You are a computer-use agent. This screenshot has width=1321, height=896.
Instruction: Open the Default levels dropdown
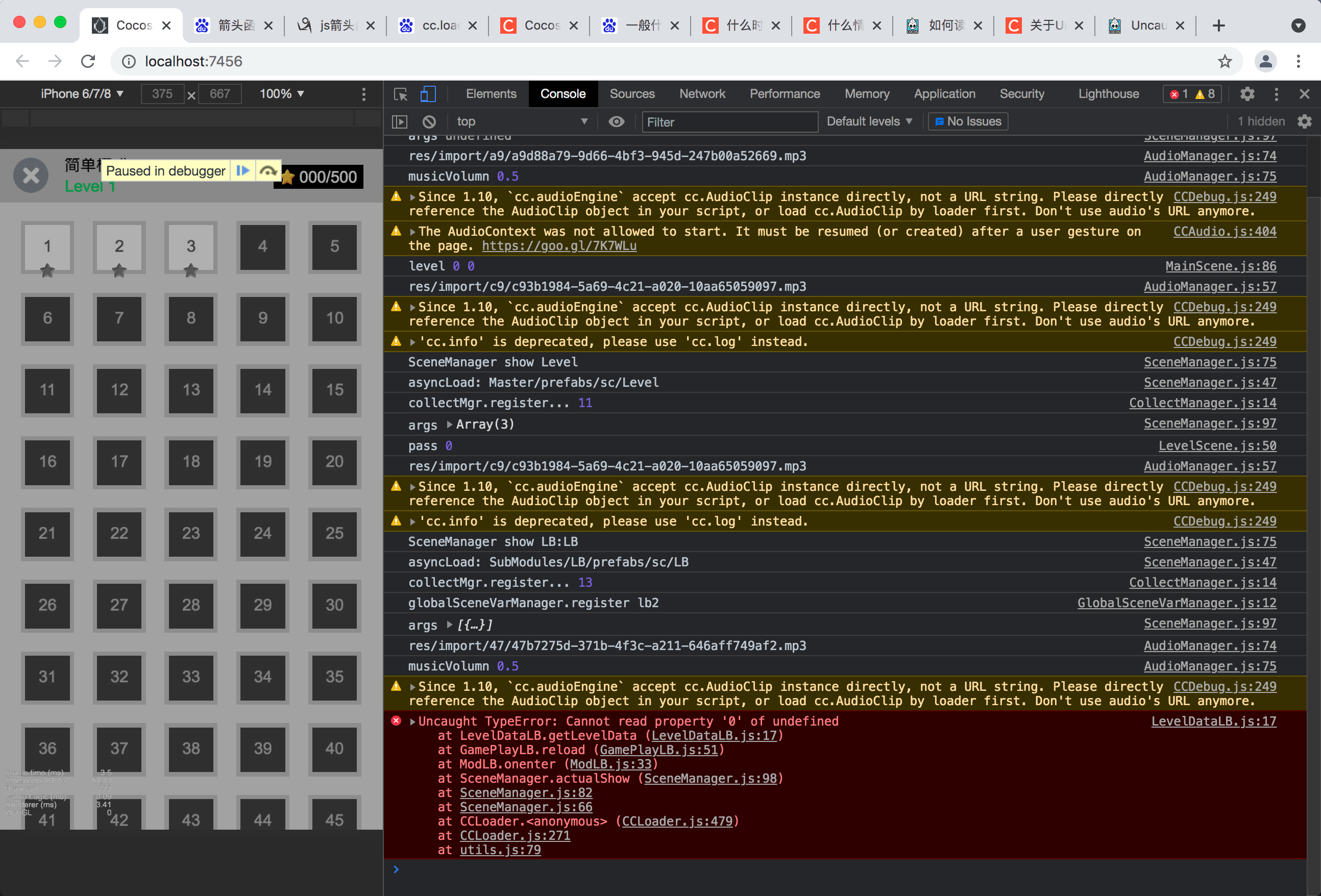click(x=869, y=121)
